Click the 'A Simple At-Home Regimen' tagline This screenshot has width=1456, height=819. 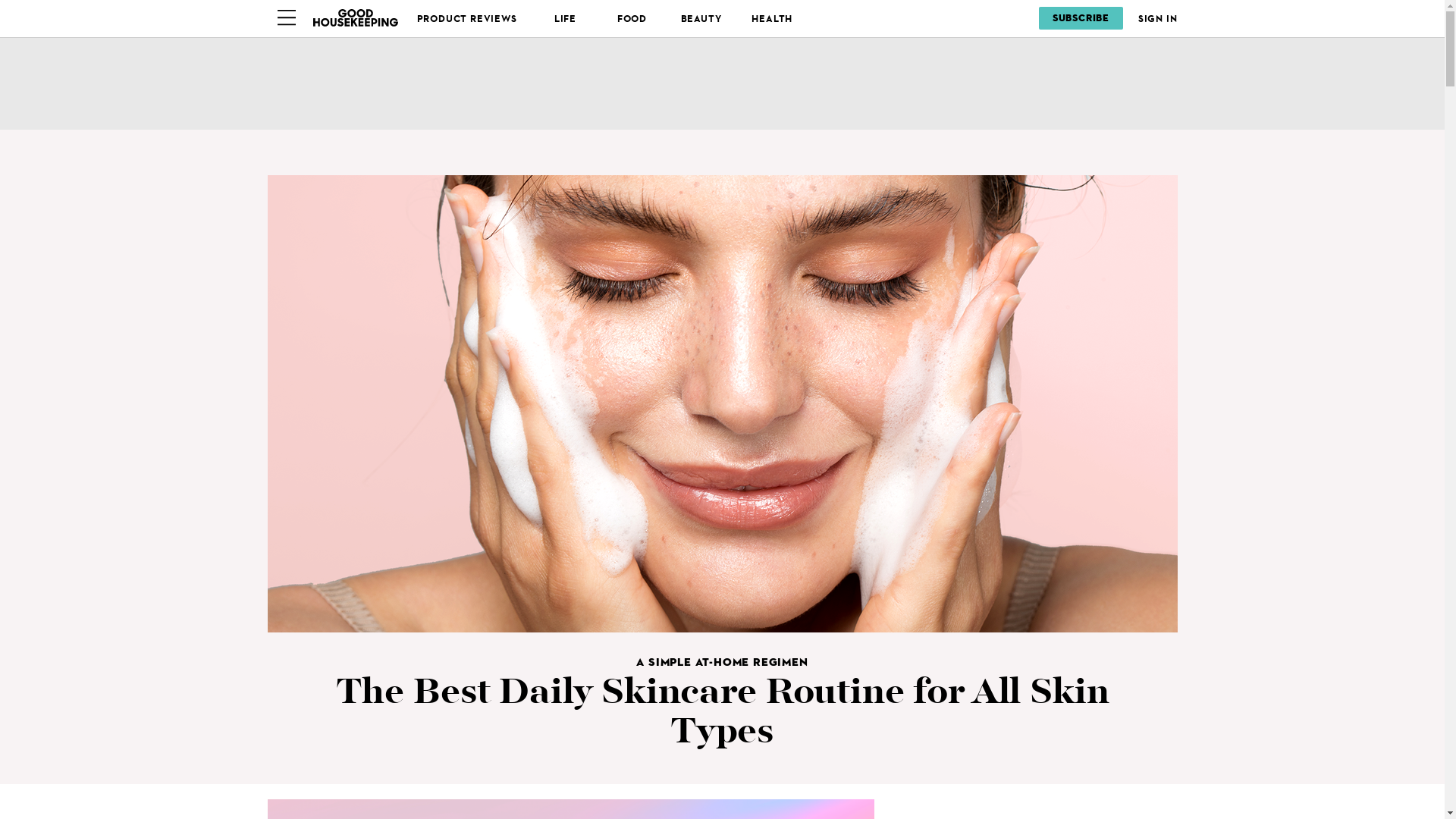[722, 662]
